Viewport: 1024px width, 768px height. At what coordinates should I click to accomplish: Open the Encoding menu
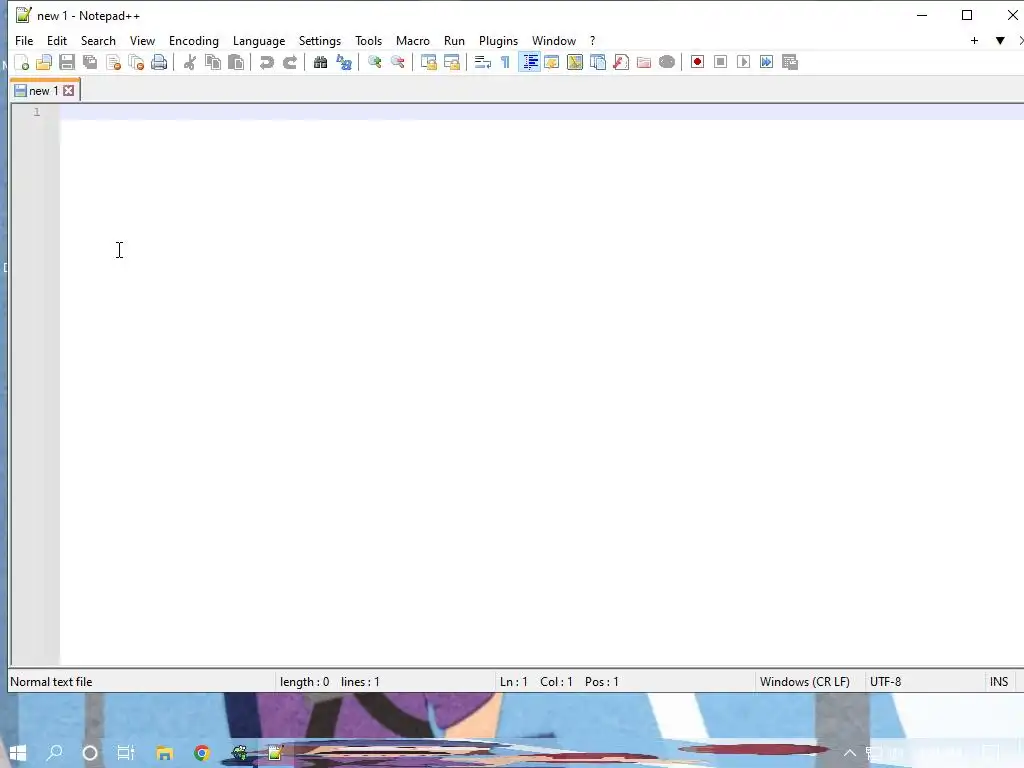tap(193, 40)
